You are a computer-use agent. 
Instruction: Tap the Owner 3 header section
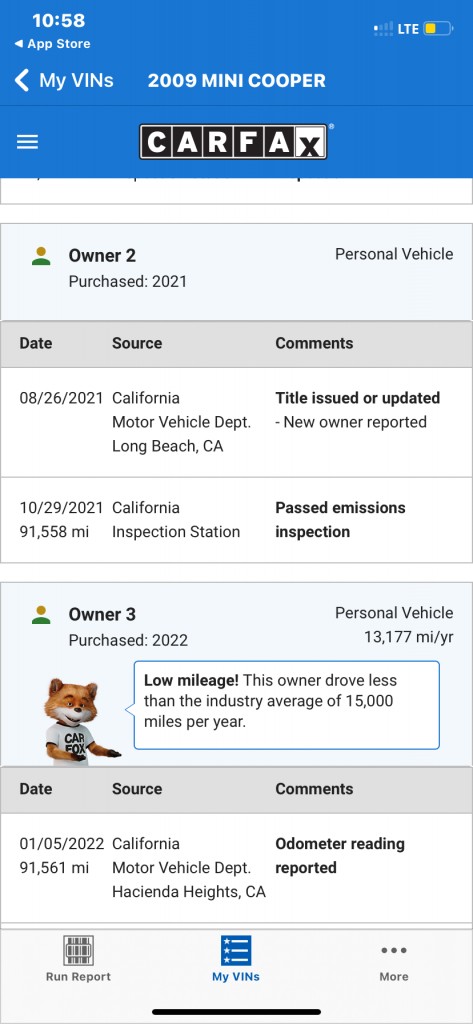236,674
